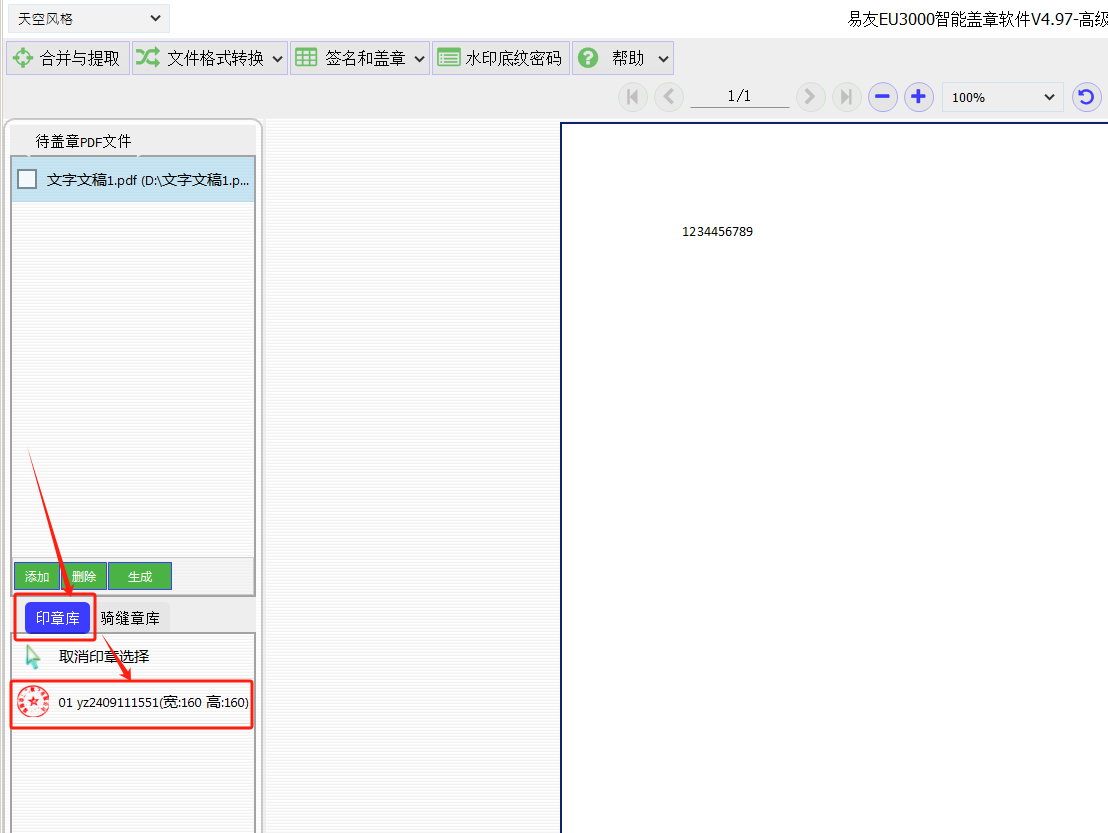Open 水印底纹密码 tool
The height and width of the screenshot is (833, 1108).
(501, 58)
